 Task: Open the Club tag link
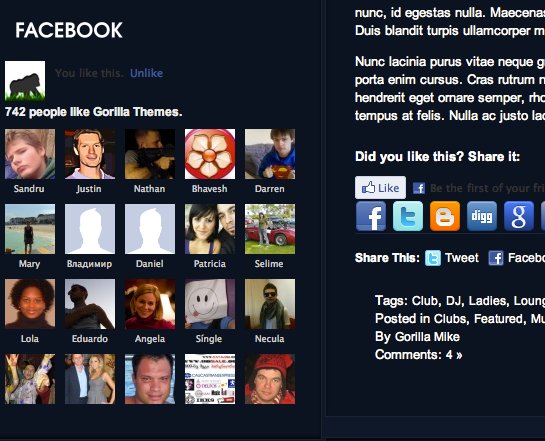point(424,301)
